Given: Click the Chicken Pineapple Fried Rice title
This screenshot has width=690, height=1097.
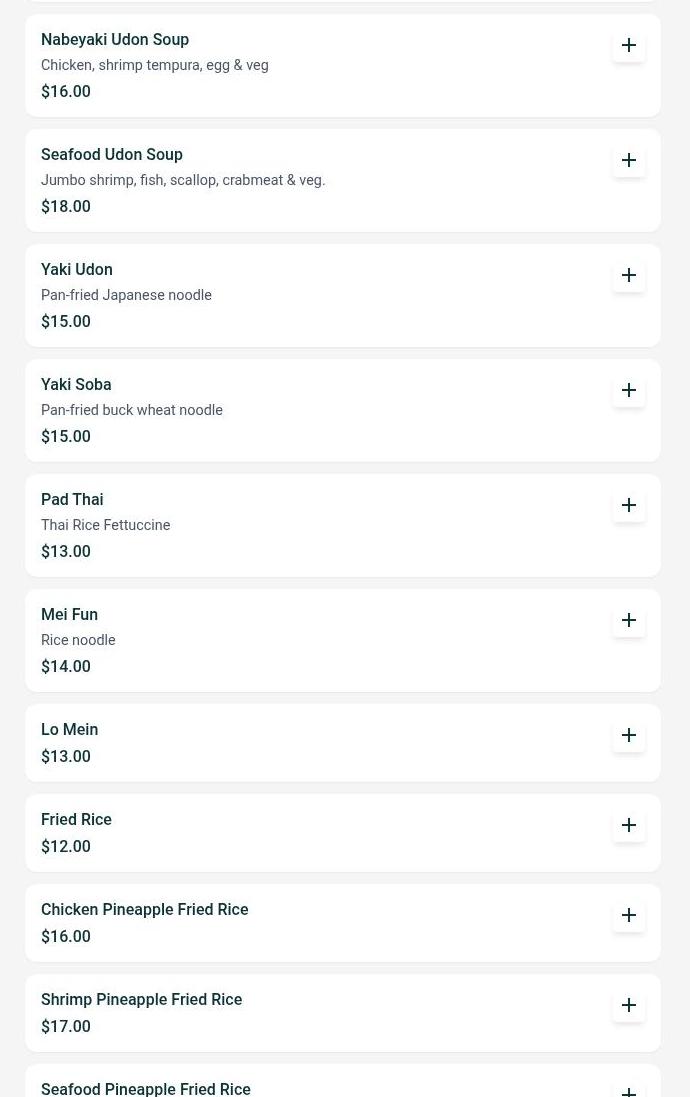Looking at the screenshot, I should coord(145,910).
